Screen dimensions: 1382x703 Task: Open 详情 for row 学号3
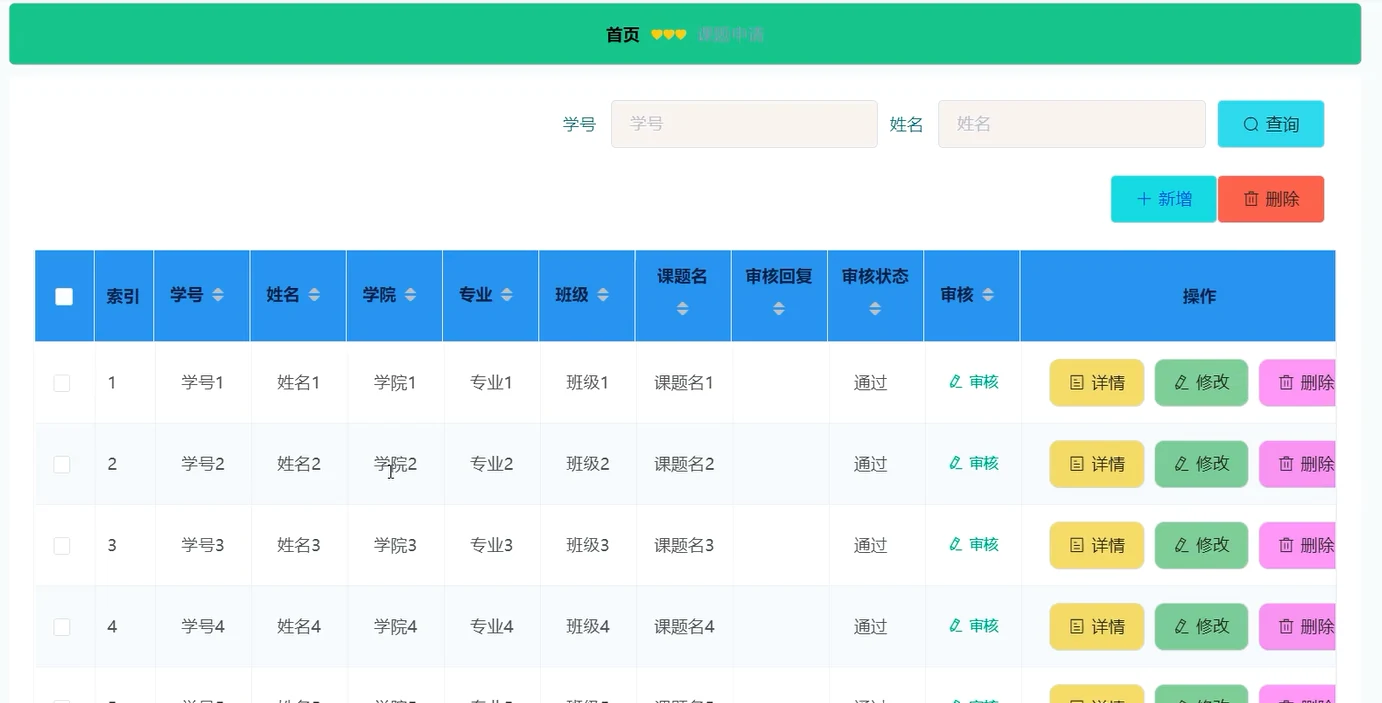coord(1096,545)
